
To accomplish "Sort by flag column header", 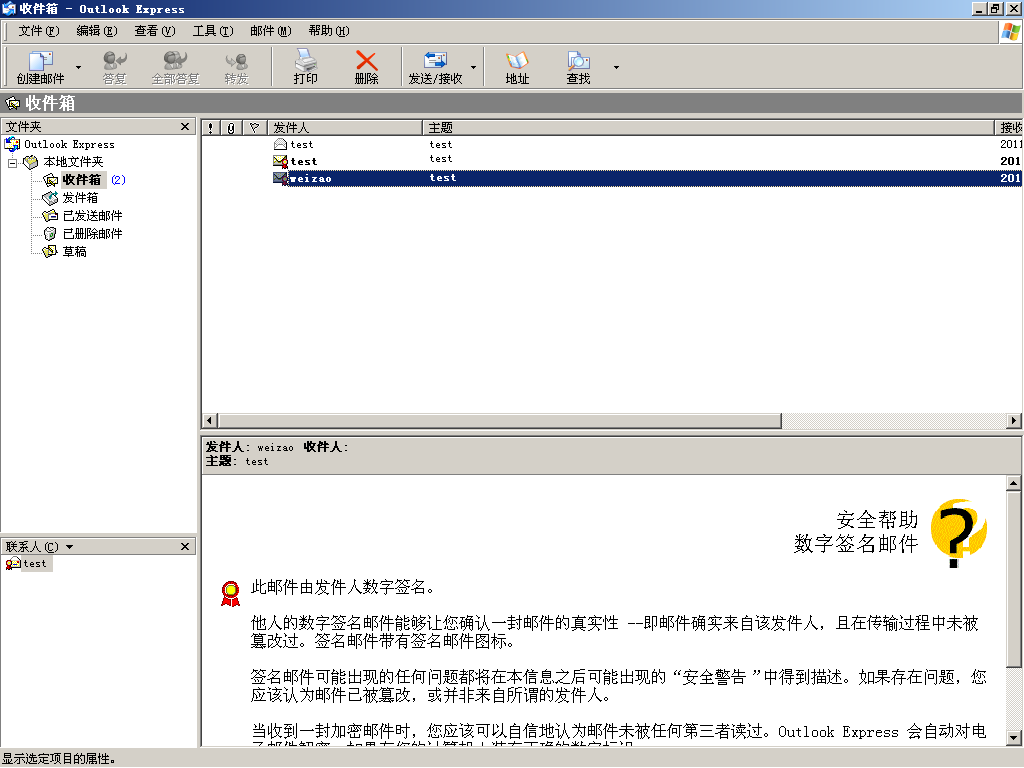I will (255, 128).
